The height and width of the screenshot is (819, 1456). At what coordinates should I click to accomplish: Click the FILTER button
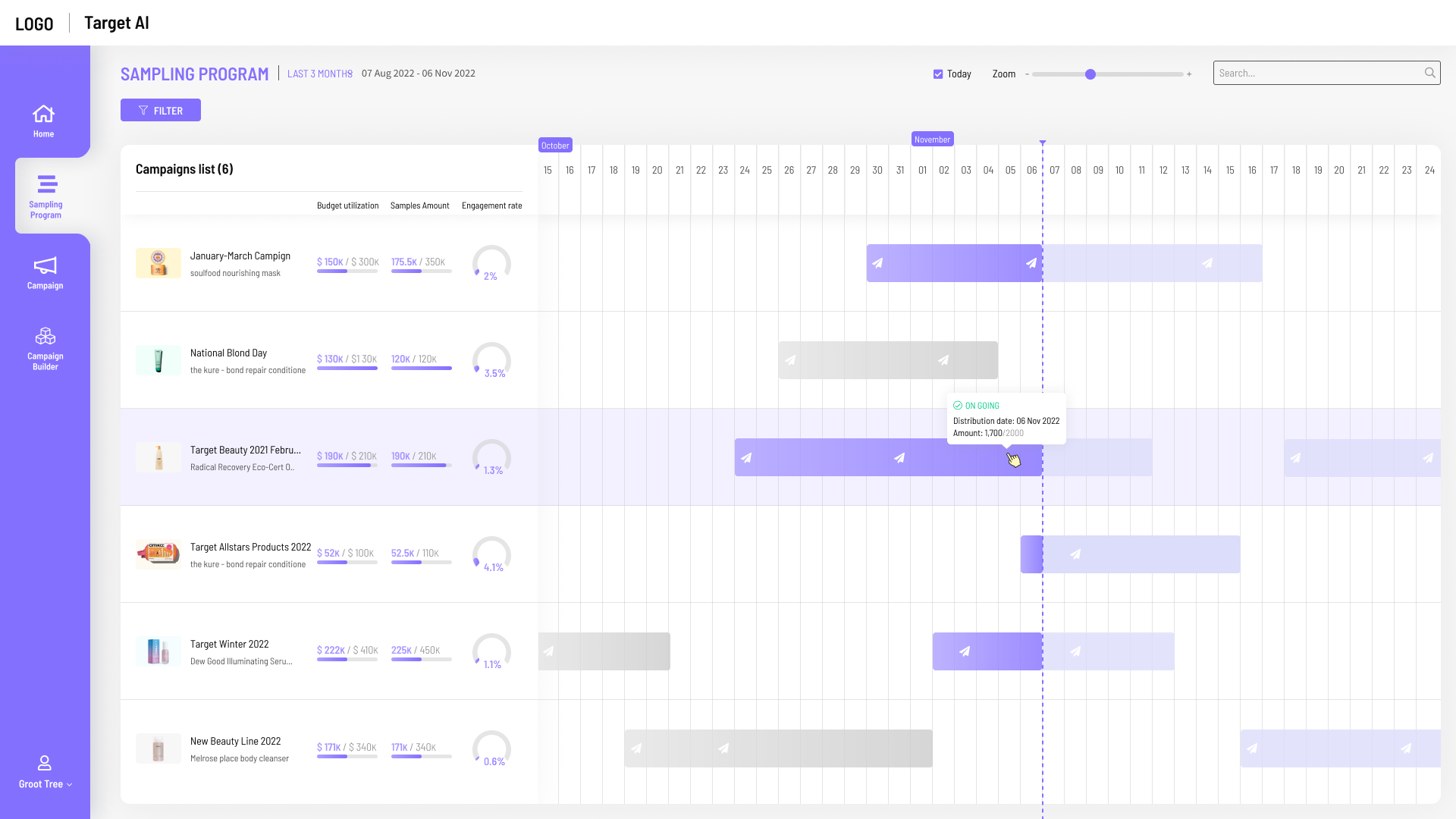[x=161, y=110]
